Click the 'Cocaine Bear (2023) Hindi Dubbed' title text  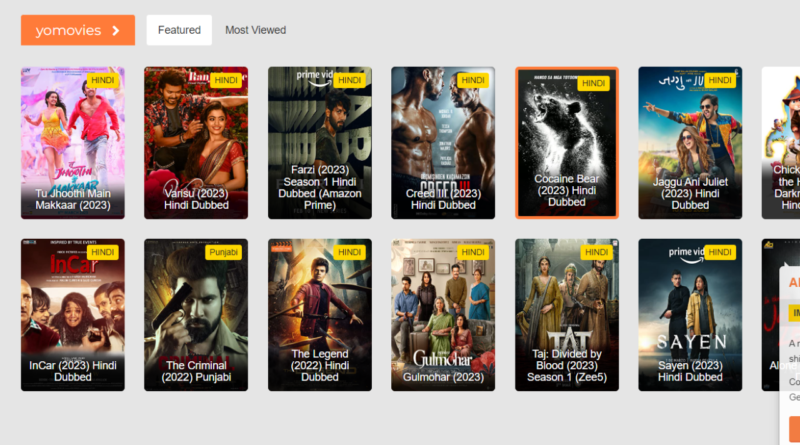click(x=567, y=190)
